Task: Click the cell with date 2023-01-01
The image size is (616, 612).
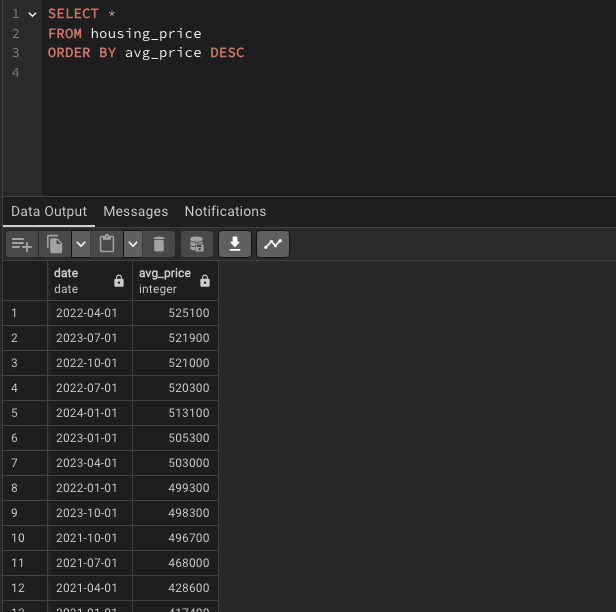Action: (x=90, y=438)
